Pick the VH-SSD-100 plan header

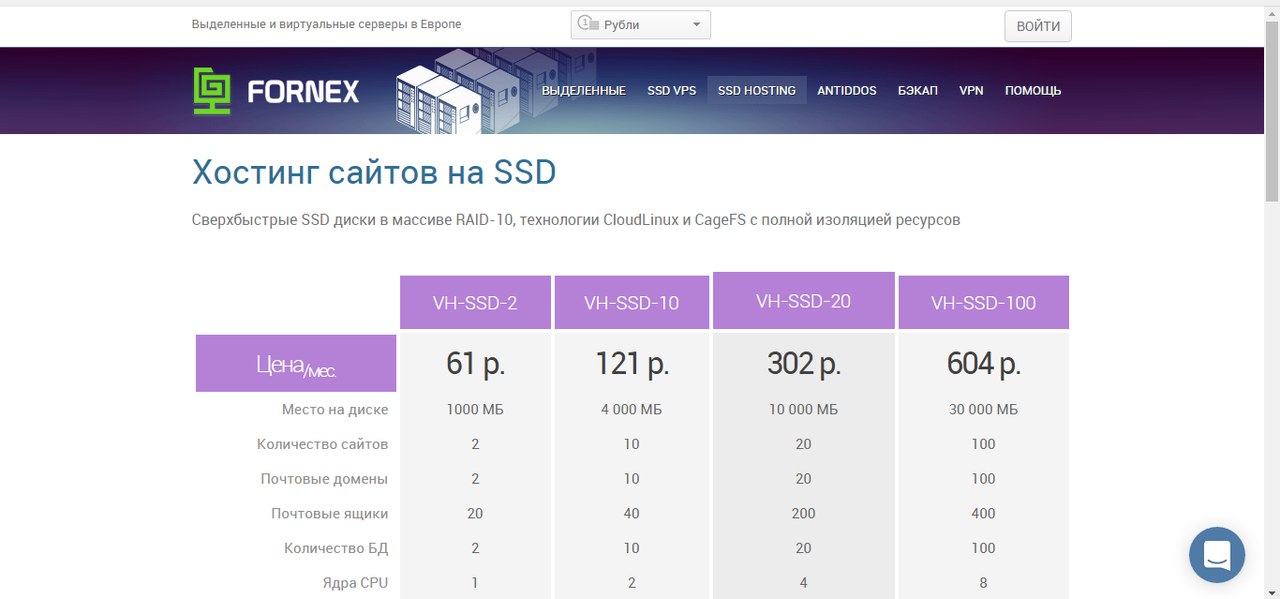(983, 302)
